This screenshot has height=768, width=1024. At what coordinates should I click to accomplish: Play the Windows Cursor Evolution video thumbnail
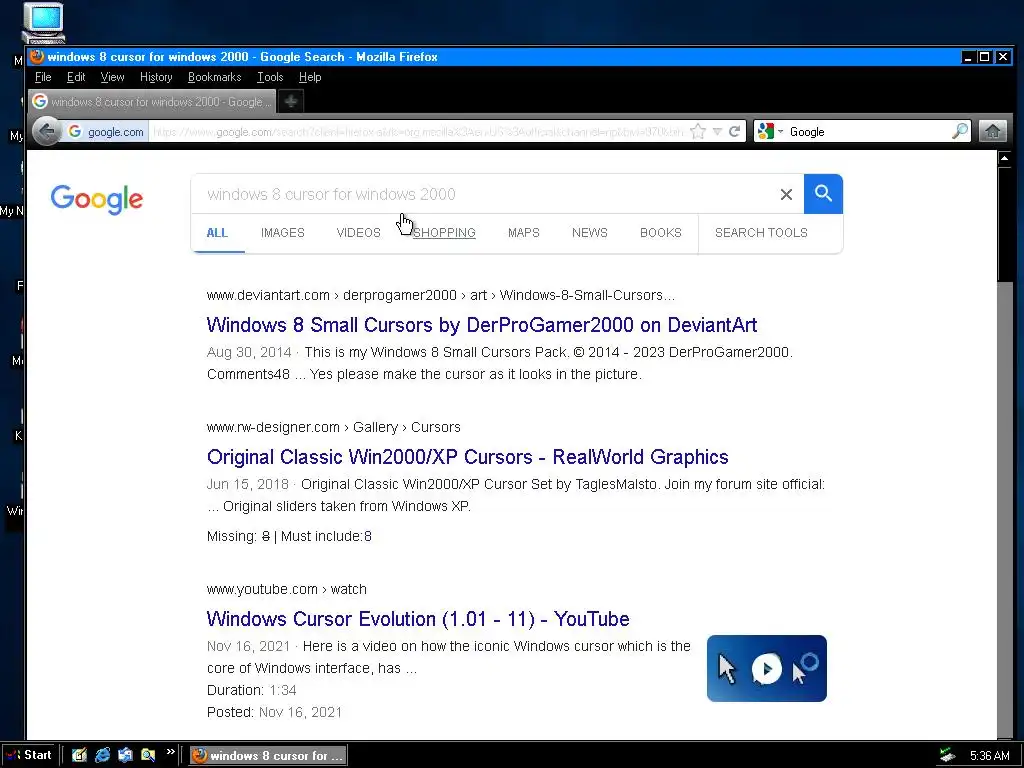pos(767,668)
